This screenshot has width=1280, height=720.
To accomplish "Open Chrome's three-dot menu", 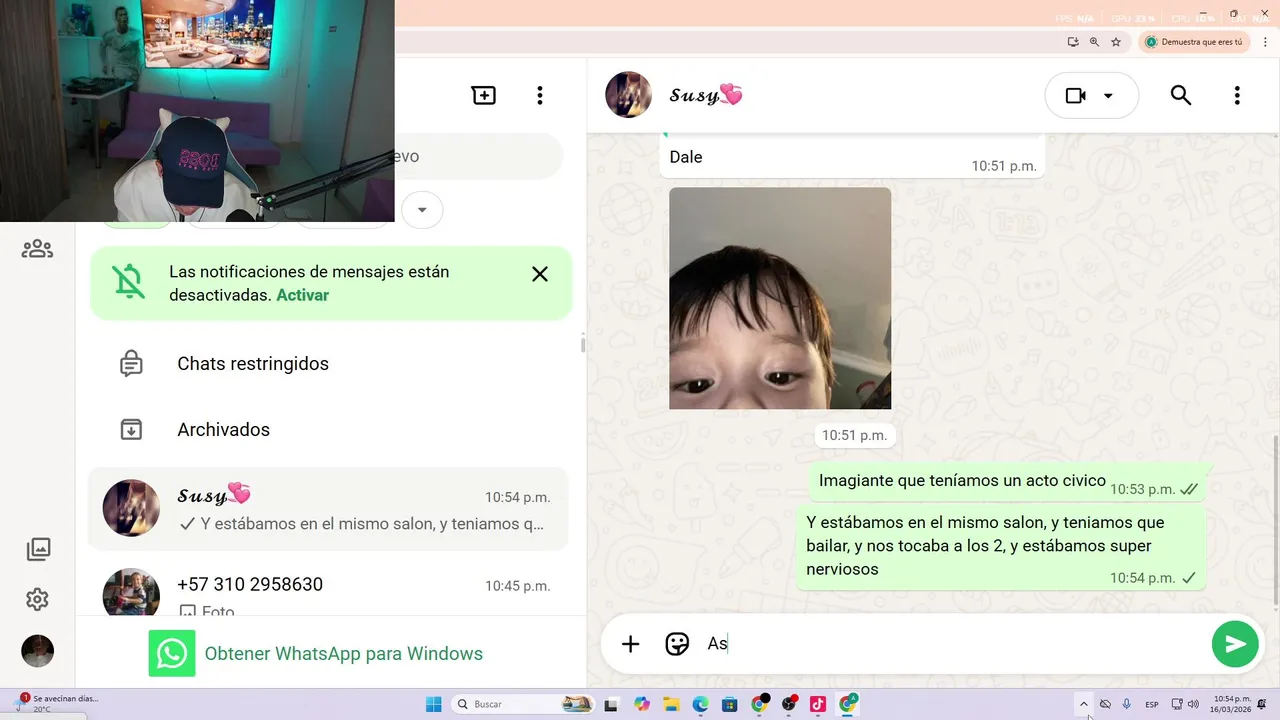I will 1265,42.
